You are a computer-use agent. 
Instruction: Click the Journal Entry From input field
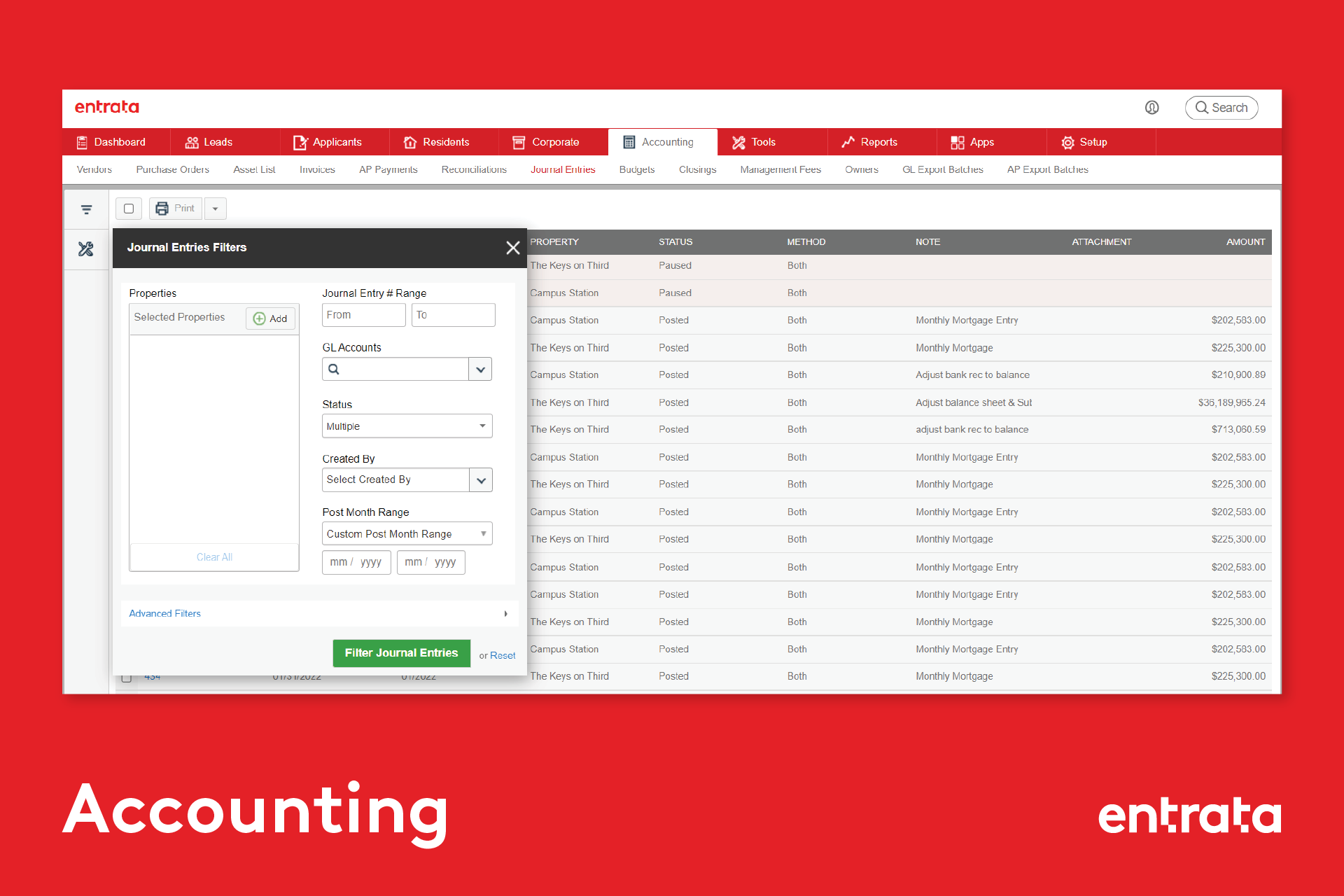tap(363, 315)
